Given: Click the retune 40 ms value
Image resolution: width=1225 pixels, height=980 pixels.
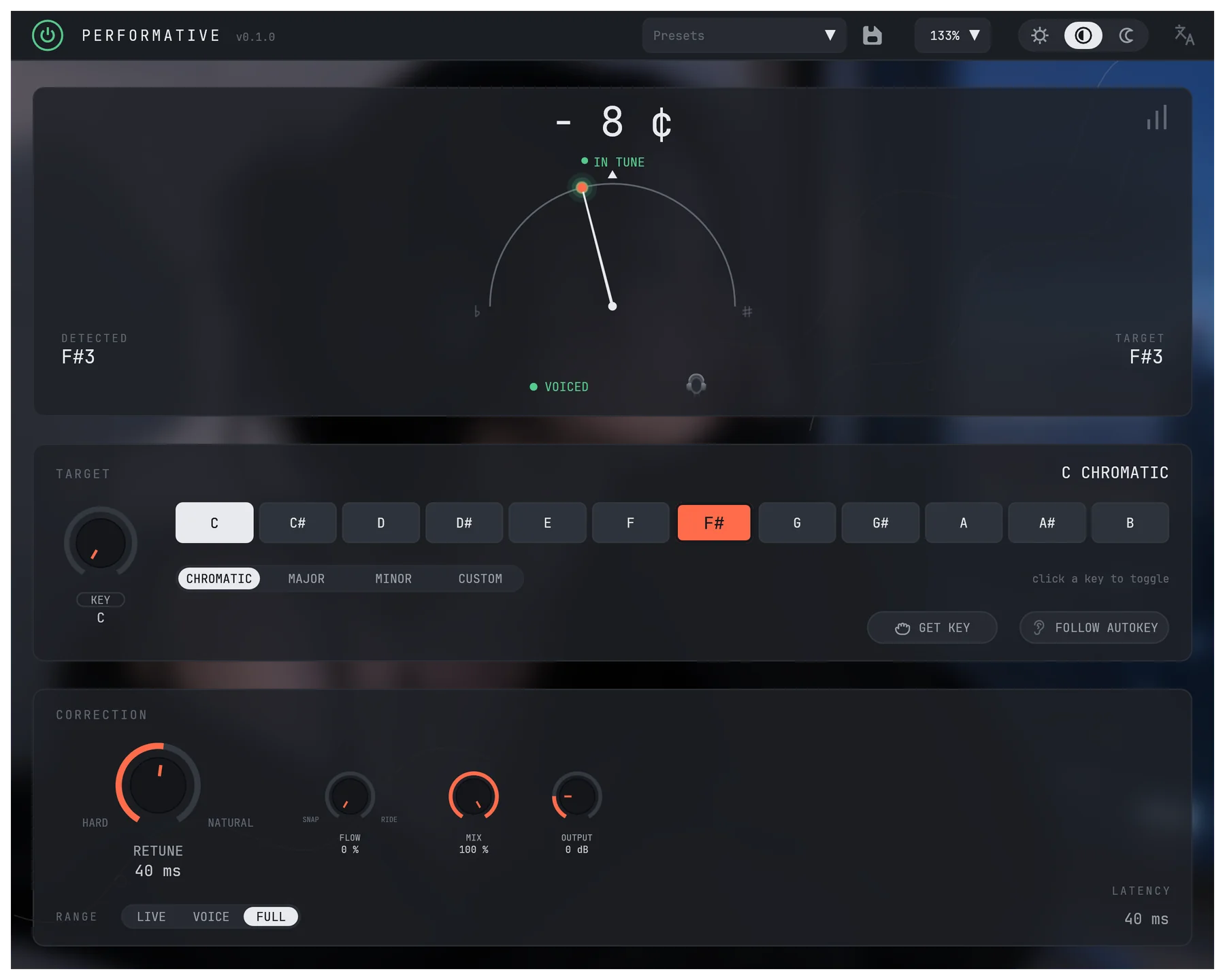Looking at the screenshot, I should pyautogui.click(x=158, y=871).
